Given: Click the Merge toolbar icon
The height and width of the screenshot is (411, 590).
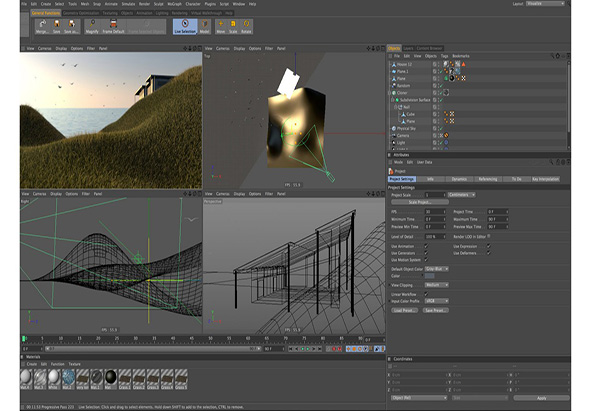Looking at the screenshot, I should 43,26.
